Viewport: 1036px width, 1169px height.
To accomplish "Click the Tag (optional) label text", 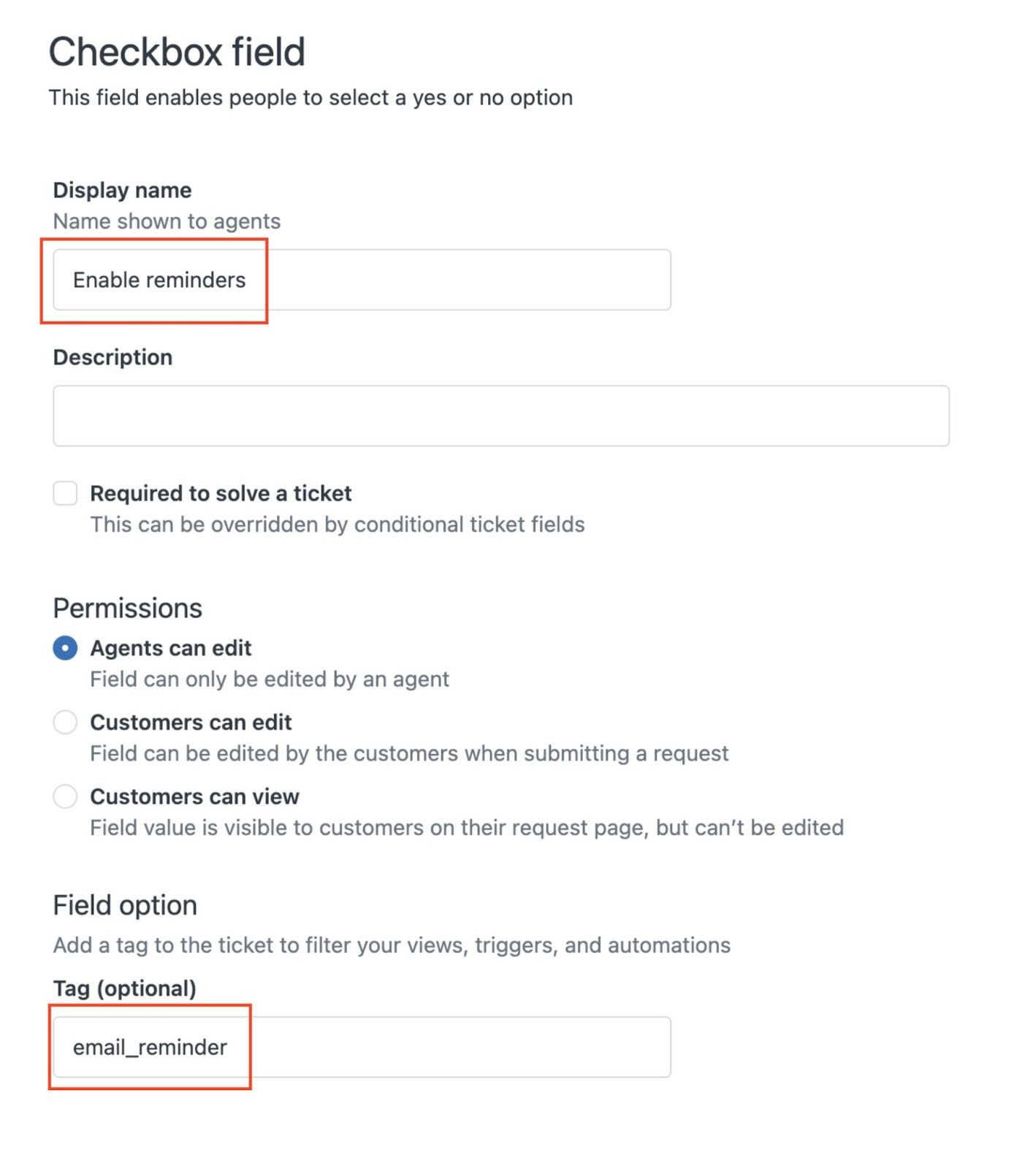I will point(124,989).
